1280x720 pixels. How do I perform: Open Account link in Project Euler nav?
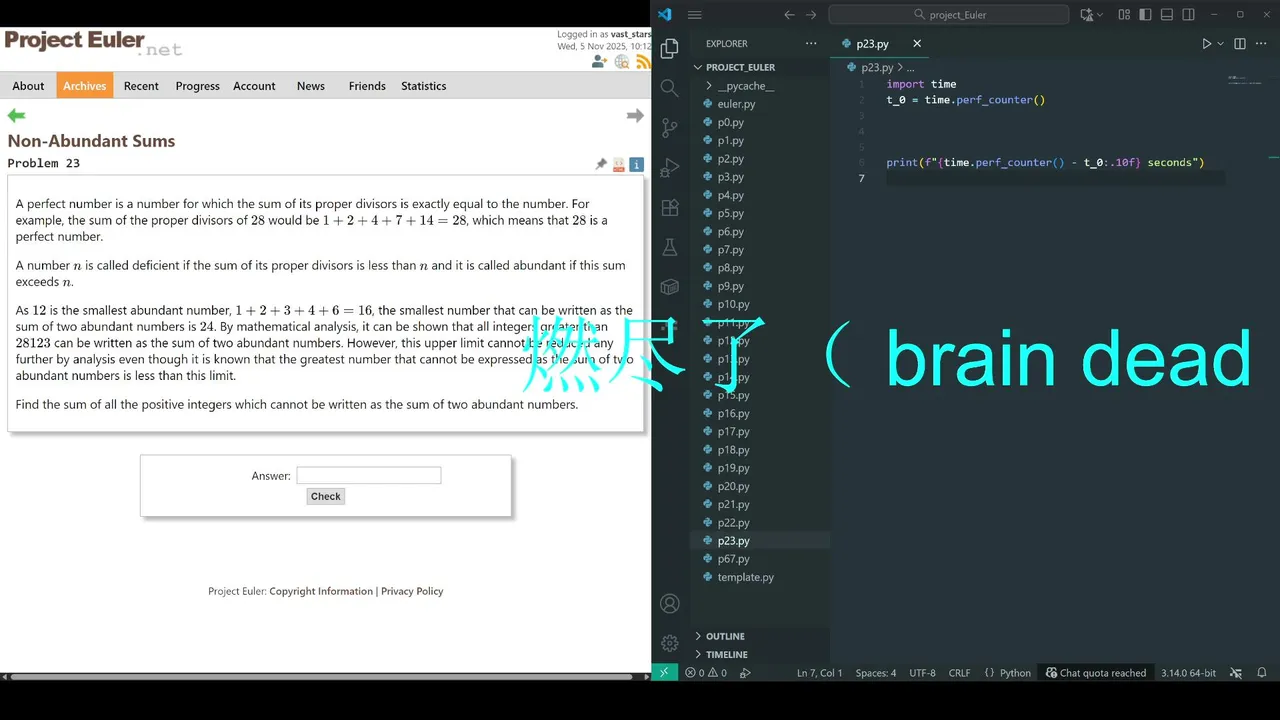click(254, 86)
